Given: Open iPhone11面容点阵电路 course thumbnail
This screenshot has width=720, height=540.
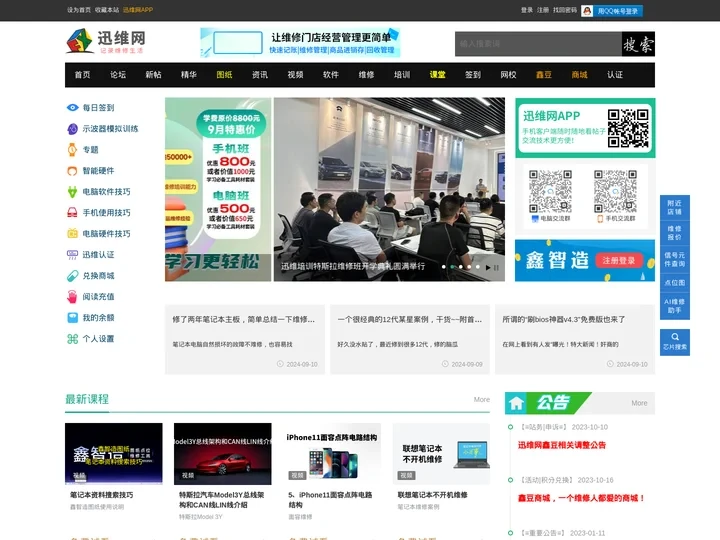Looking at the screenshot, I should pyautogui.click(x=332, y=454).
